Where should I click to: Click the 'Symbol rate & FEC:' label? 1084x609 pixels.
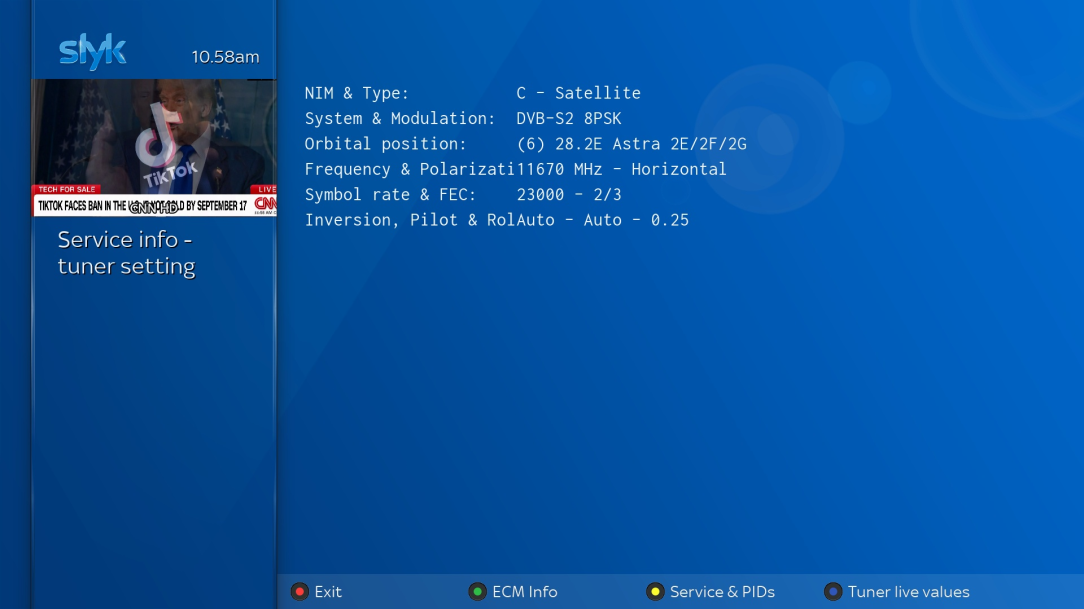[391, 194]
